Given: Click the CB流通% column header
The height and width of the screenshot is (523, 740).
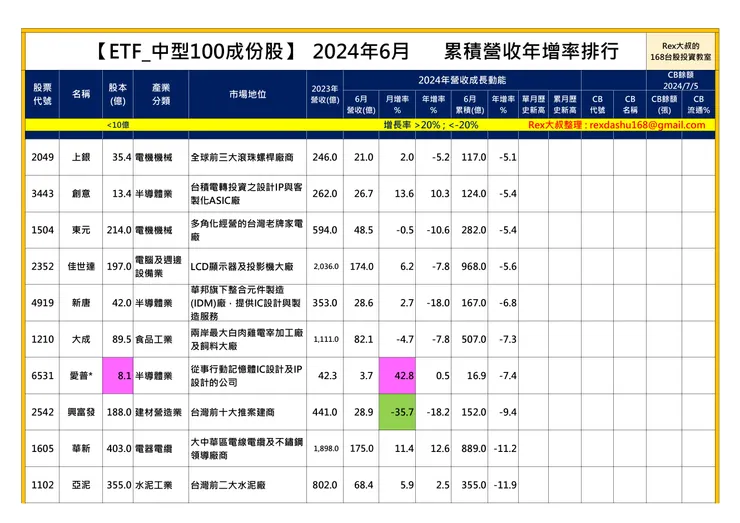Looking at the screenshot, I should (x=698, y=104).
